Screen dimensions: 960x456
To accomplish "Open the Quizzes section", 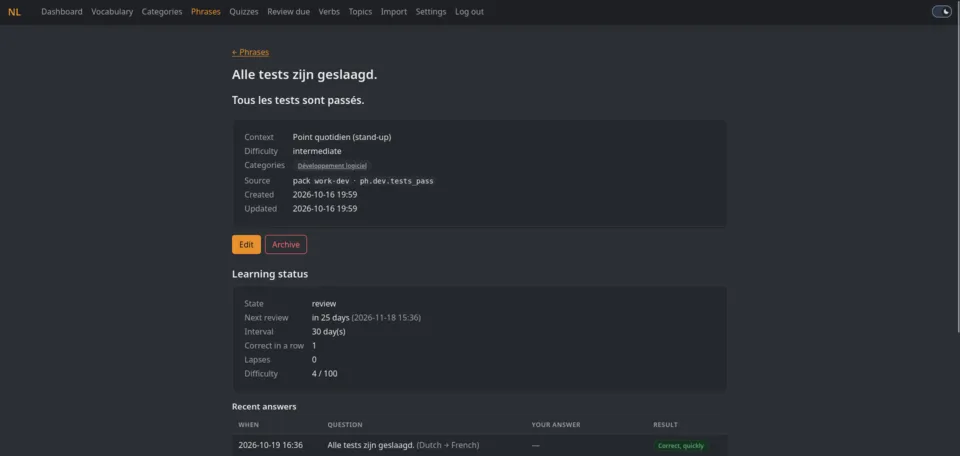I will 244,12.
